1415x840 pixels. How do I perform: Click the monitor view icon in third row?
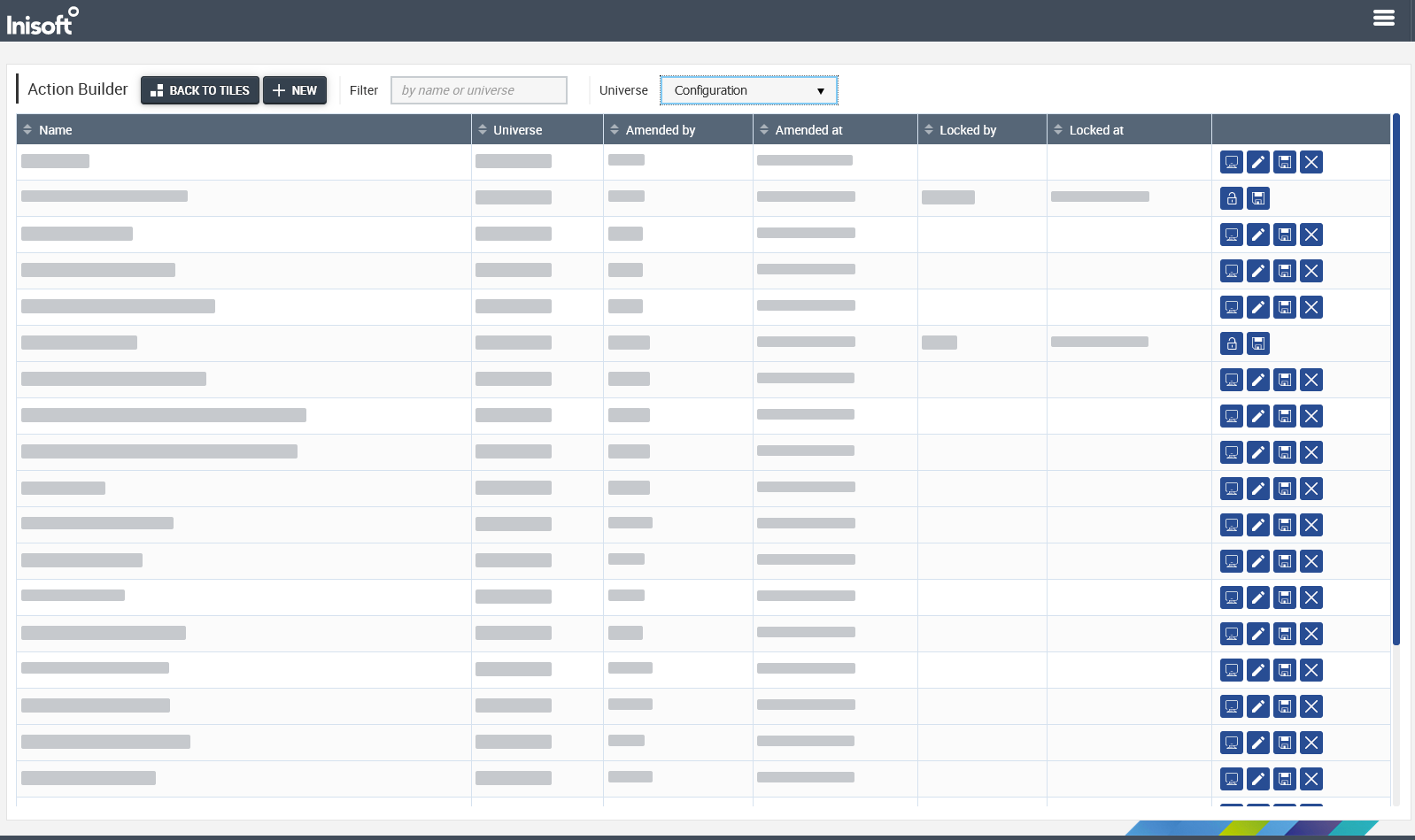1232,235
